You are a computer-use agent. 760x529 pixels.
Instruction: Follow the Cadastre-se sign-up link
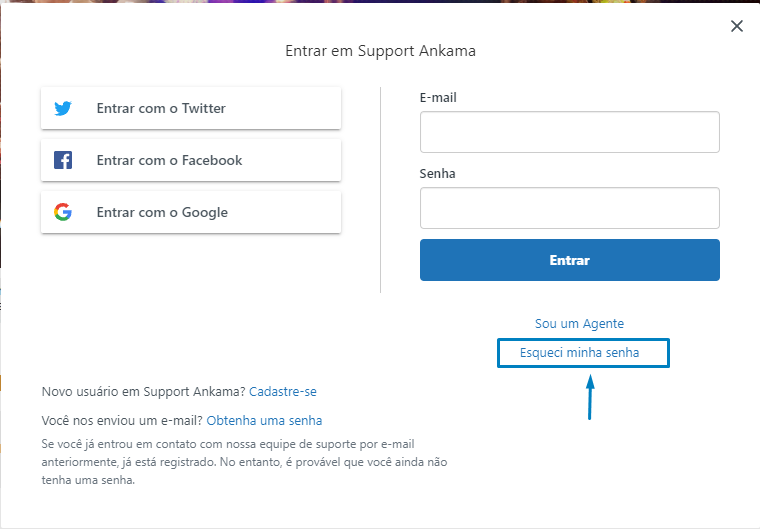(283, 391)
